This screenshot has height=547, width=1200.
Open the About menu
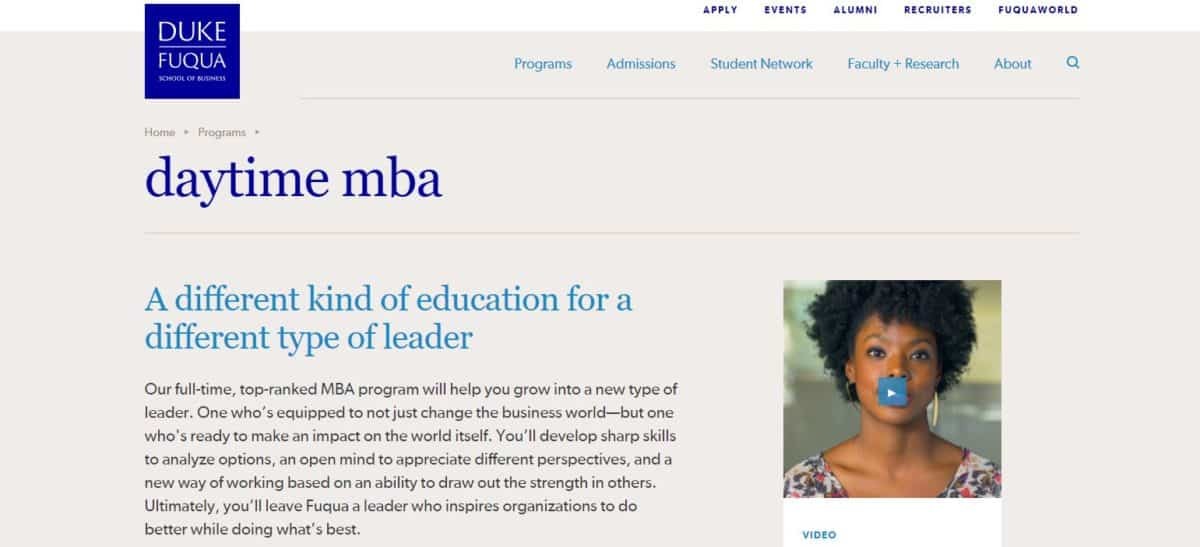(x=1012, y=64)
